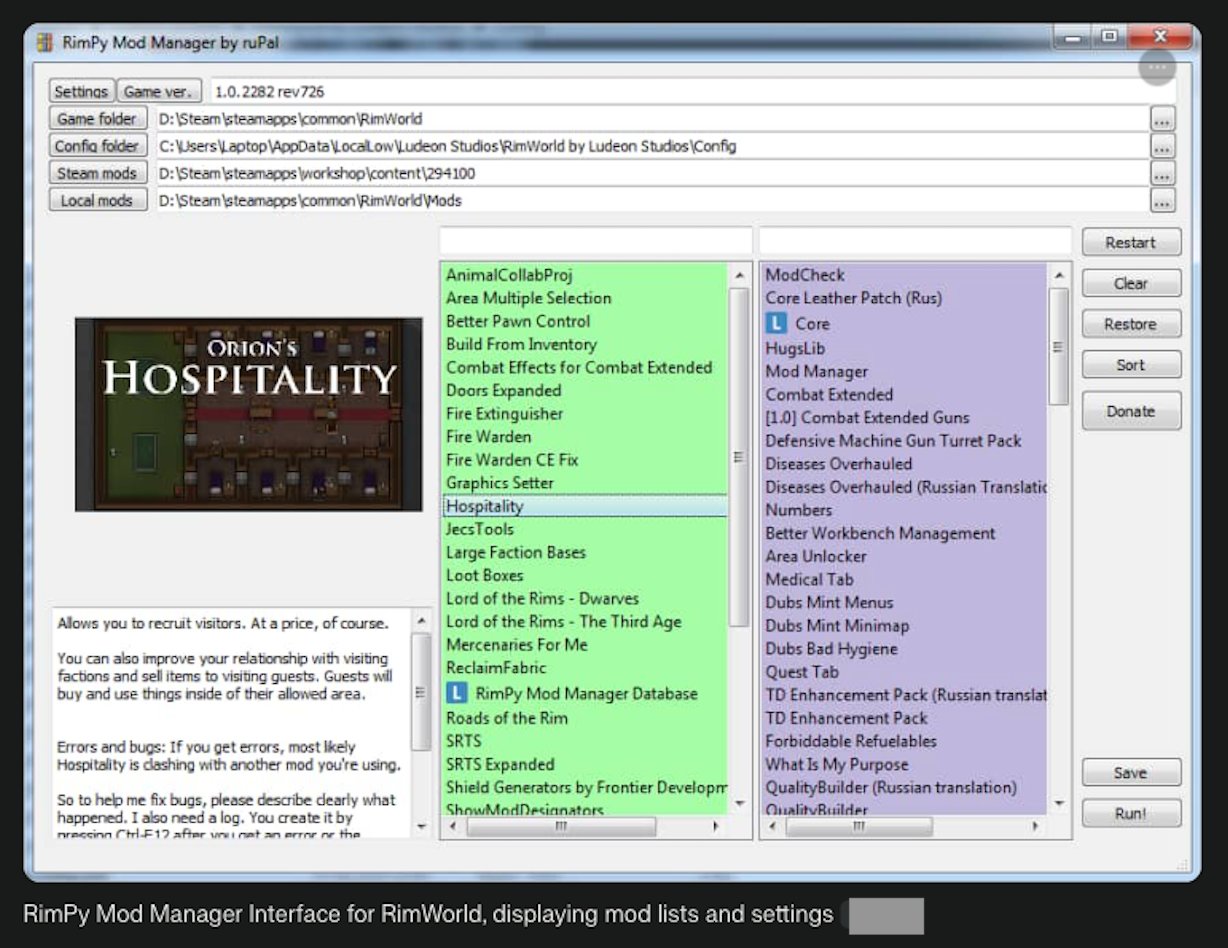Focus the active mods search field

pyautogui.click(x=915, y=241)
